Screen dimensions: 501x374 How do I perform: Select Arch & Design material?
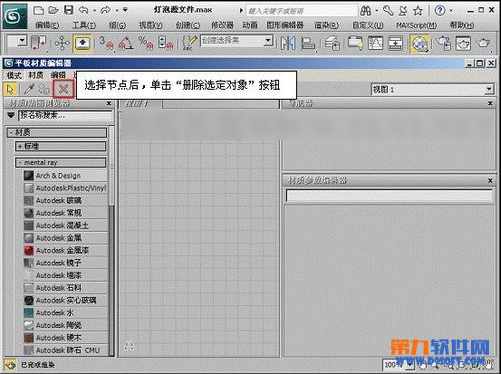tap(66, 176)
